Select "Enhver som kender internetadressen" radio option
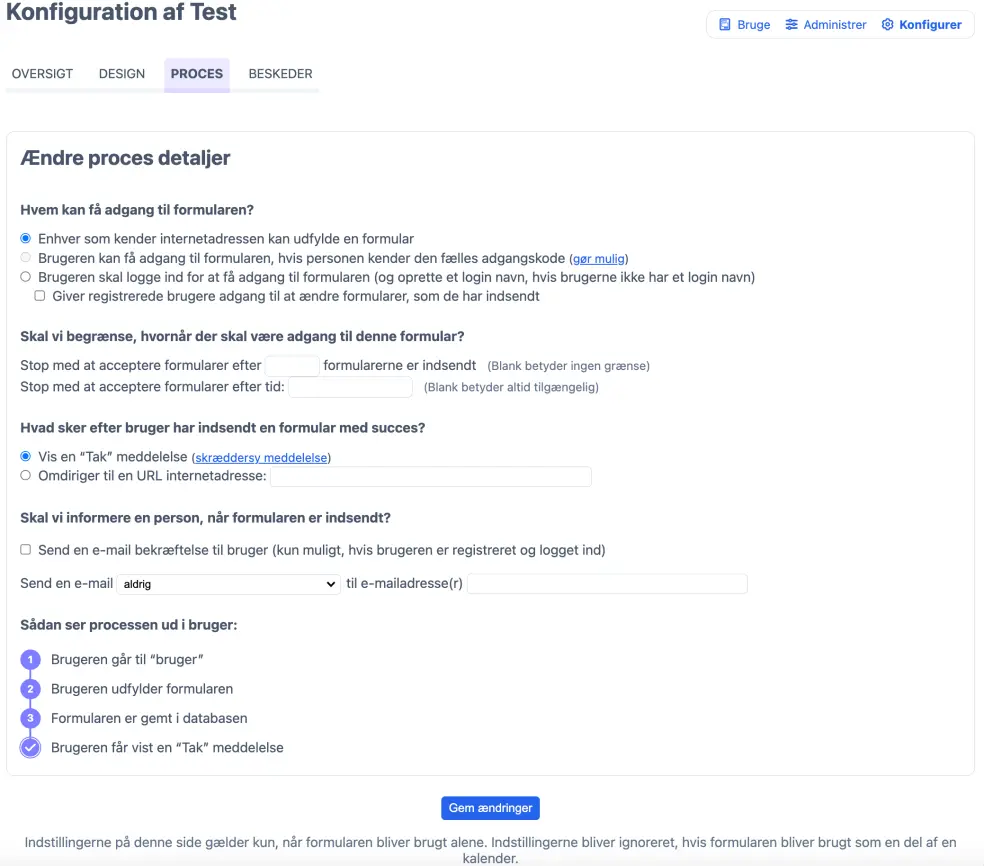Viewport: 984px width, 866px height. coord(26,239)
